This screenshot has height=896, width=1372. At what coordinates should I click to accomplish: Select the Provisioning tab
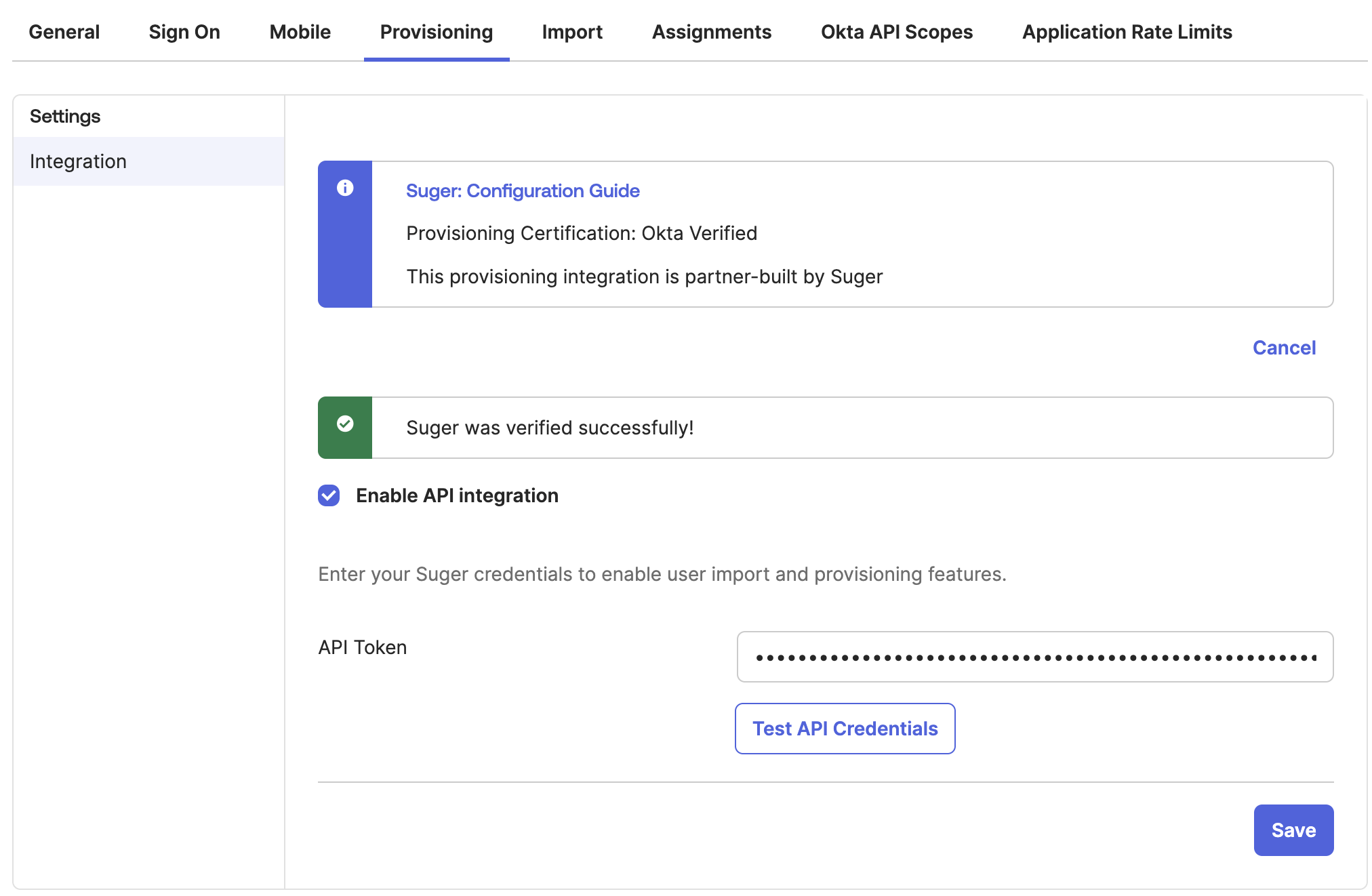(x=436, y=32)
